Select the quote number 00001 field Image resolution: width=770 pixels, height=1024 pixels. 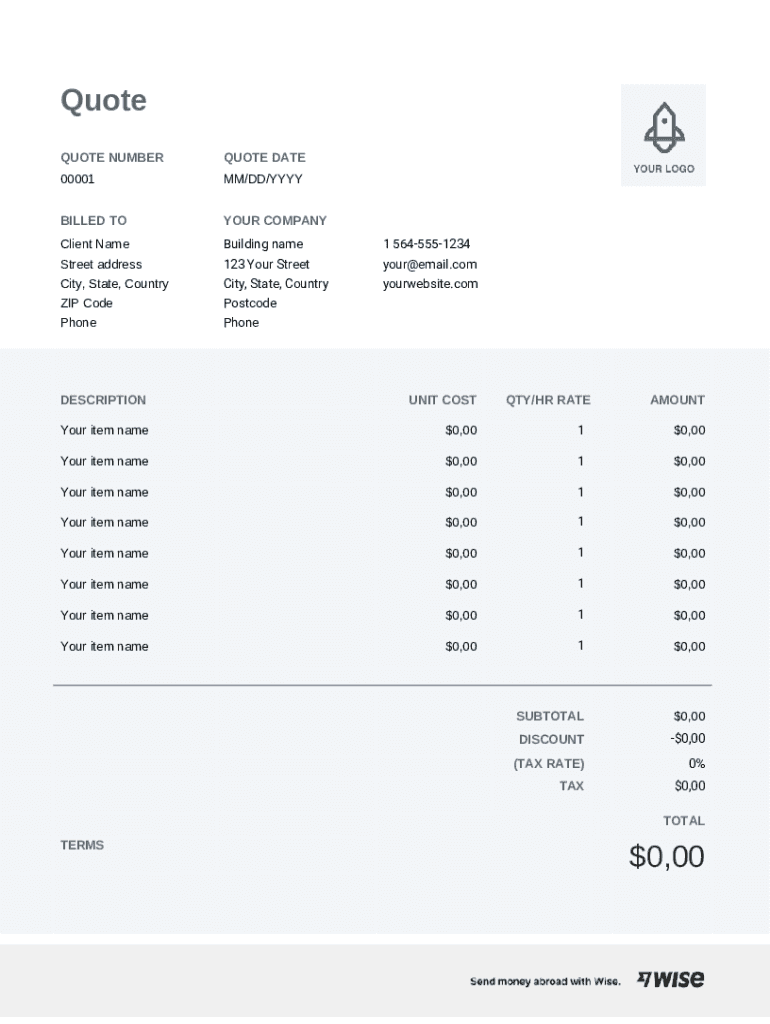coord(78,179)
